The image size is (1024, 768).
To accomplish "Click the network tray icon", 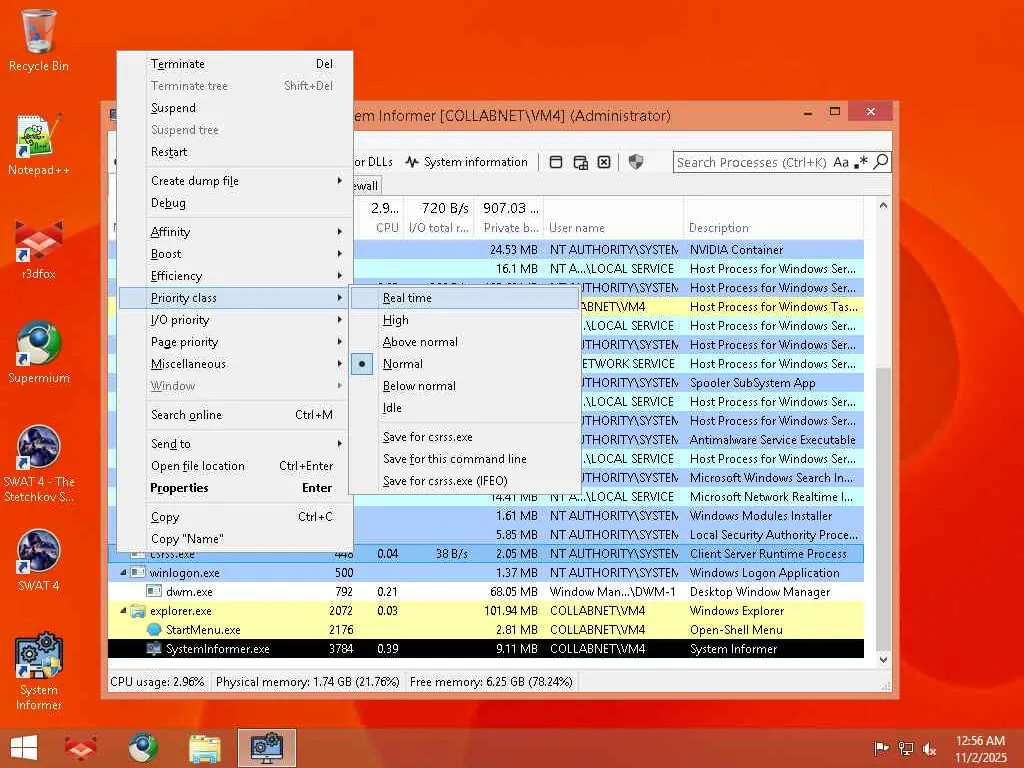I will coord(905,748).
